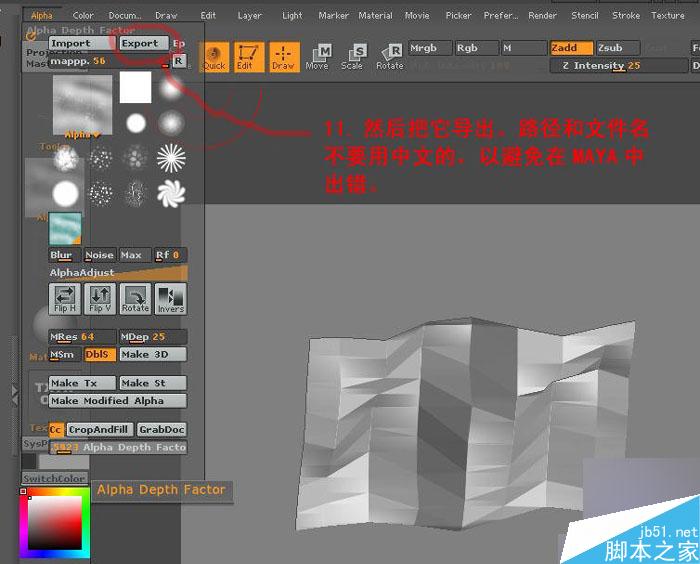Screen dimensions: 700x564
Task: Toggle Edit mode icon
Action: 249,57
